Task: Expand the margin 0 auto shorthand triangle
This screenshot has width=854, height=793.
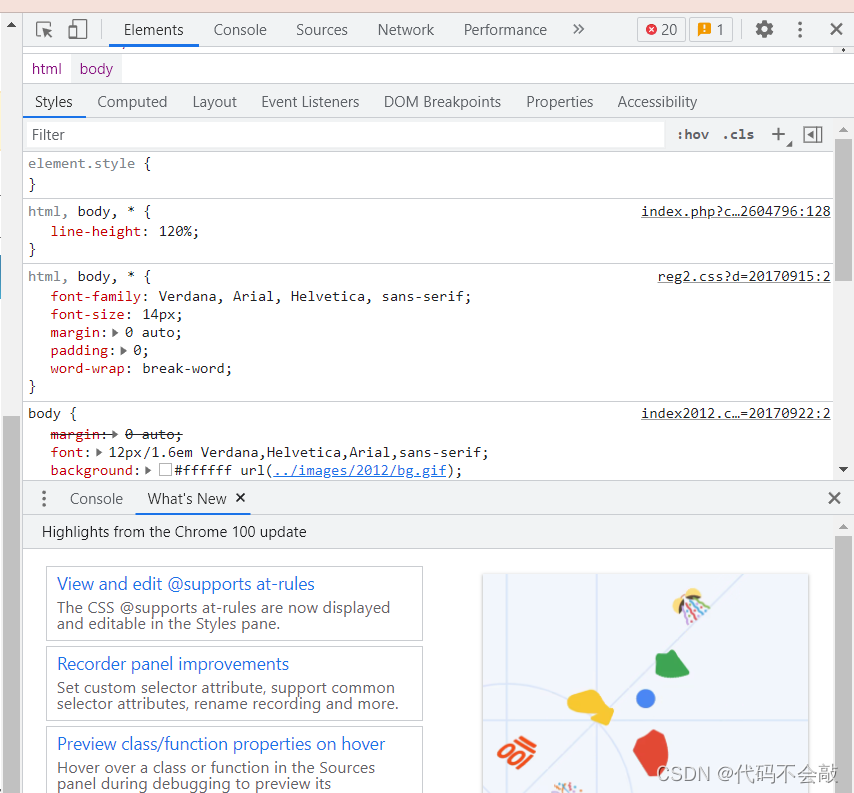Action: click(x=115, y=333)
